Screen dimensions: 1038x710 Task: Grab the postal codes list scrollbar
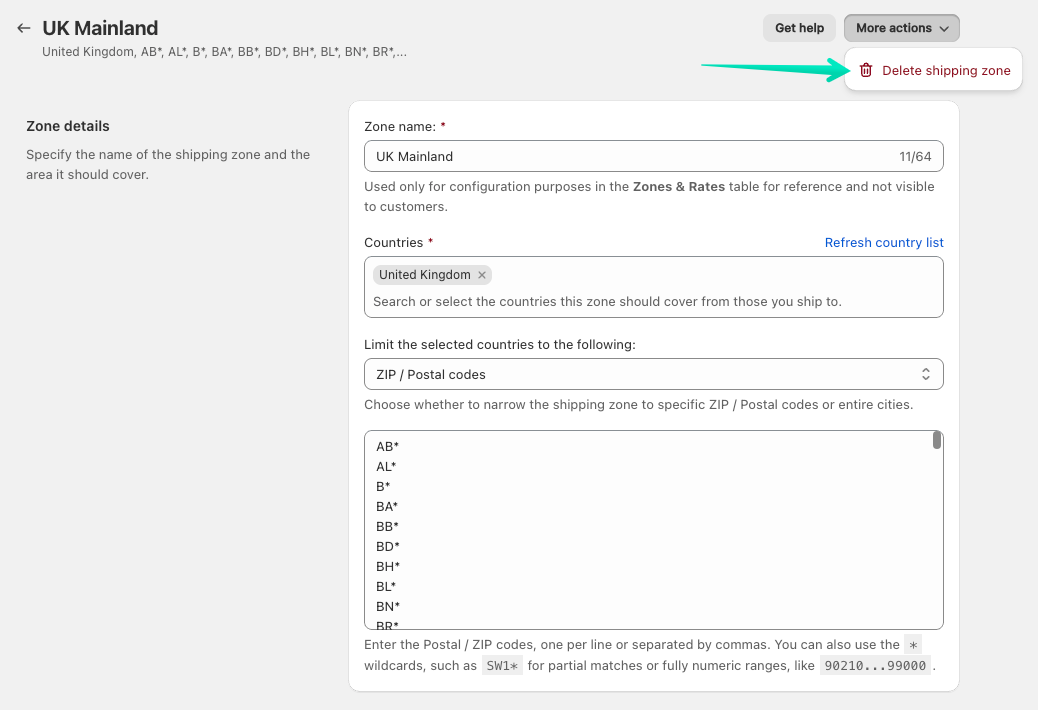[x=936, y=441]
